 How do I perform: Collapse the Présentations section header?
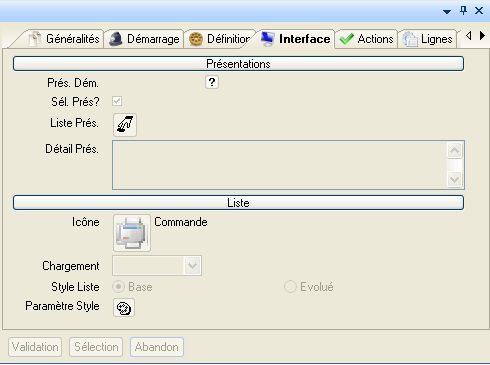(238, 64)
